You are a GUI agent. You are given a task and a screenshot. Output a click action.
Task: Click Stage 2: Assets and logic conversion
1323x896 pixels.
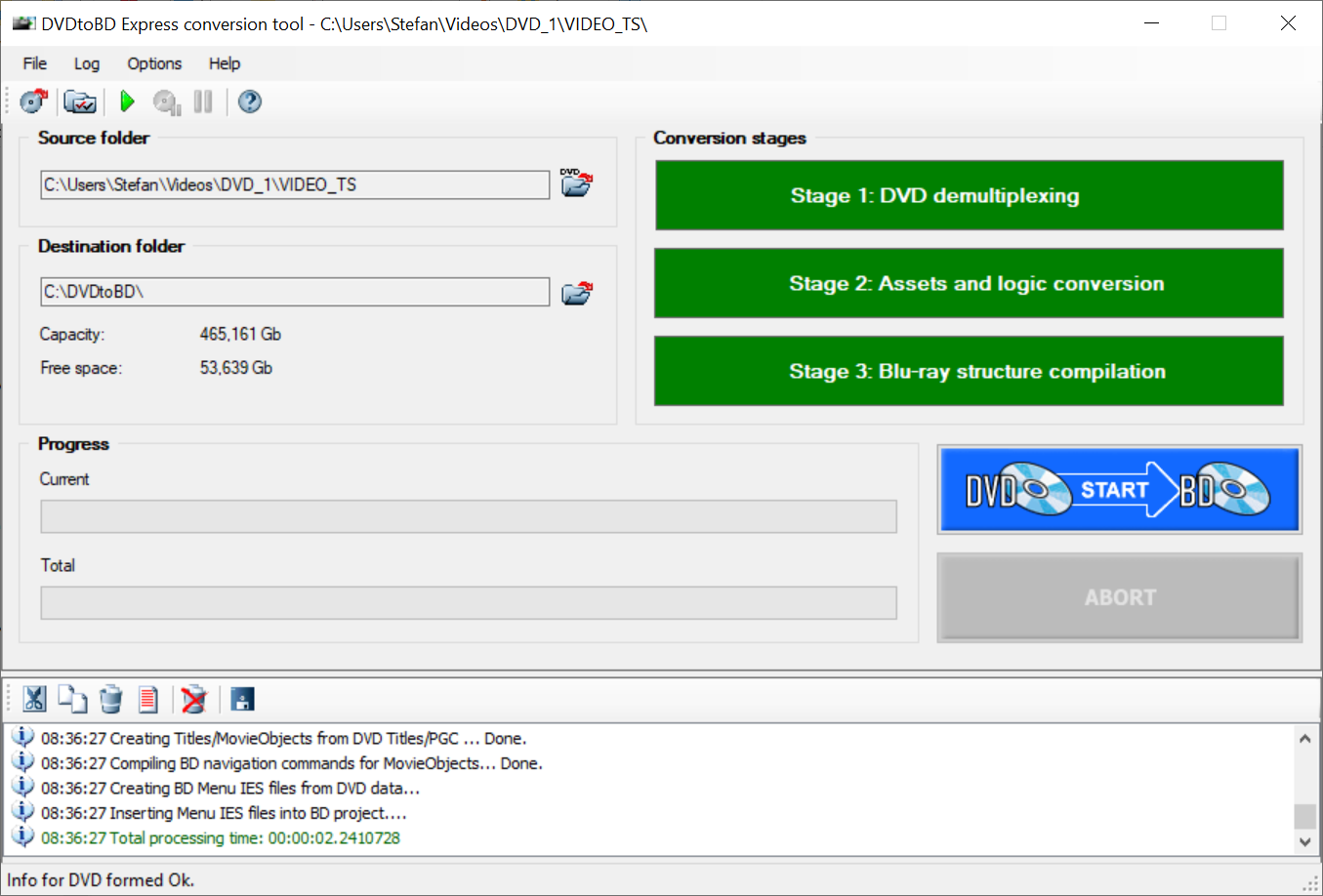tap(969, 283)
